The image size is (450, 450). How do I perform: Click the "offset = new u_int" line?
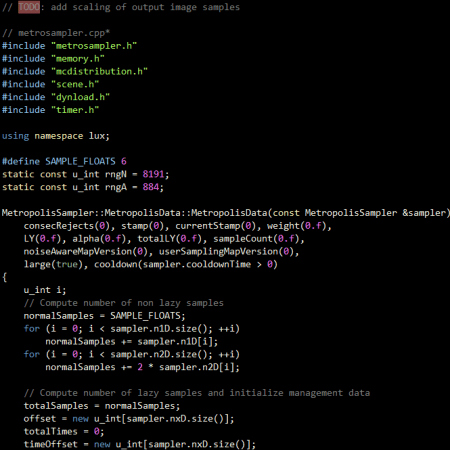pyautogui.click(x=129, y=419)
